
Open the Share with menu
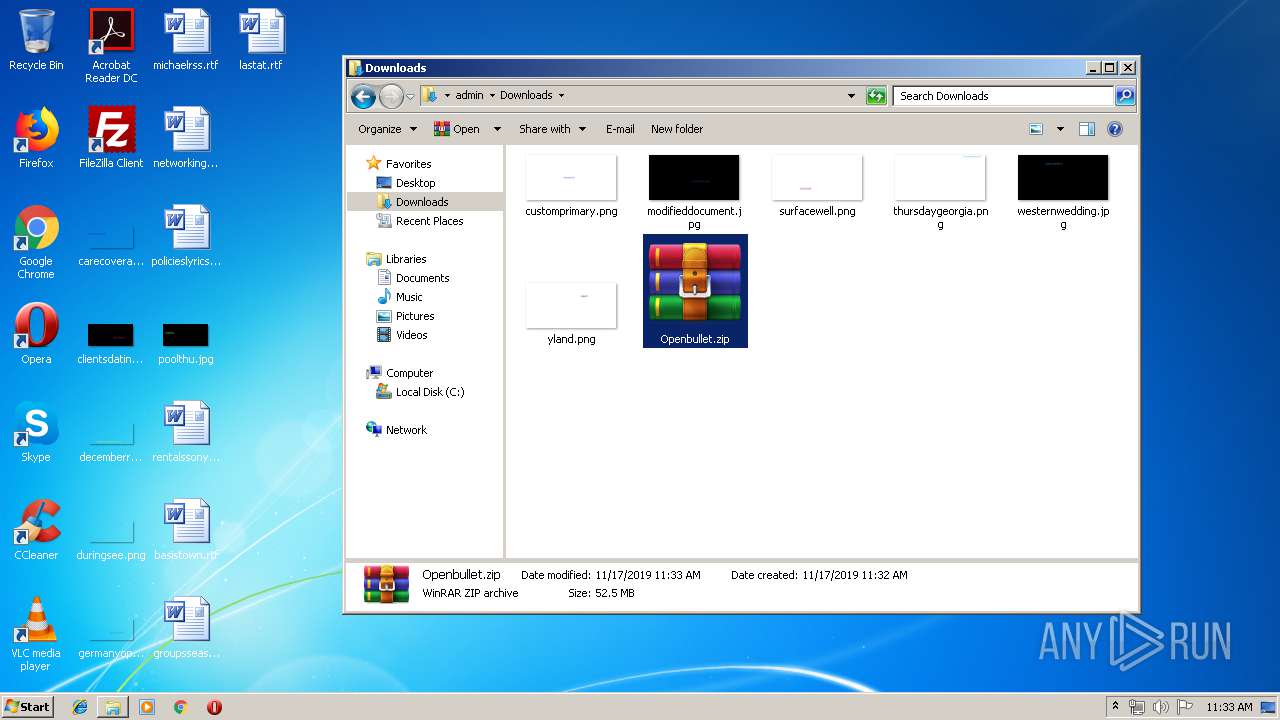pos(552,129)
